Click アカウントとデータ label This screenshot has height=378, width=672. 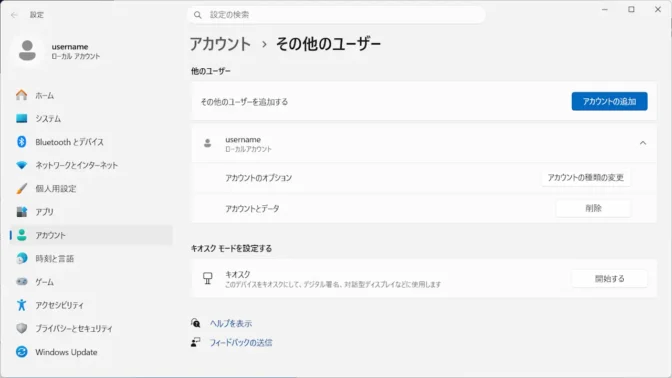(252, 208)
